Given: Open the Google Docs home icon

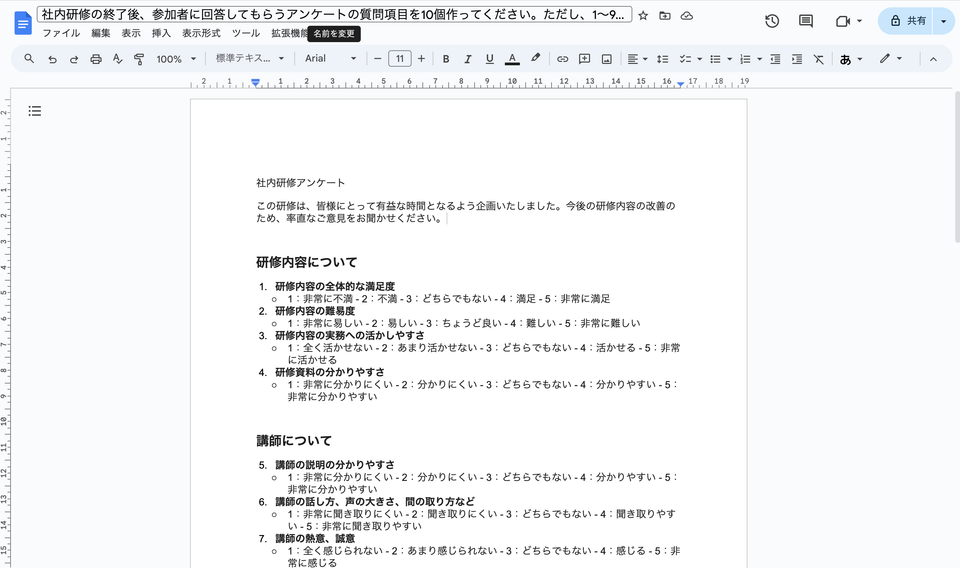Looking at the screenshot, I should [x=23, y=23].
